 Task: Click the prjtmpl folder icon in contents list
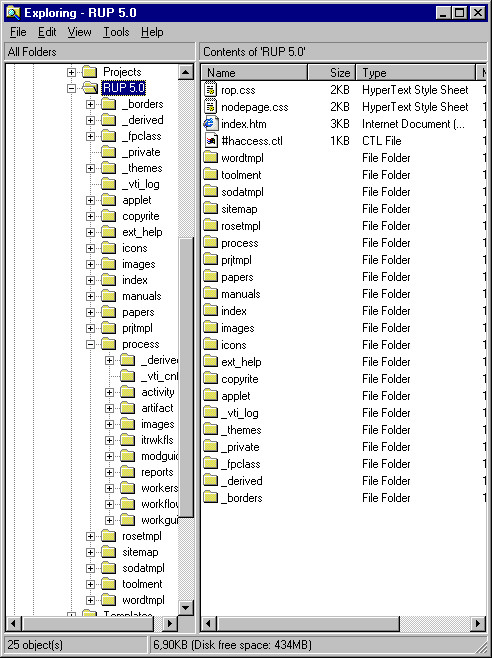point(211,259)
